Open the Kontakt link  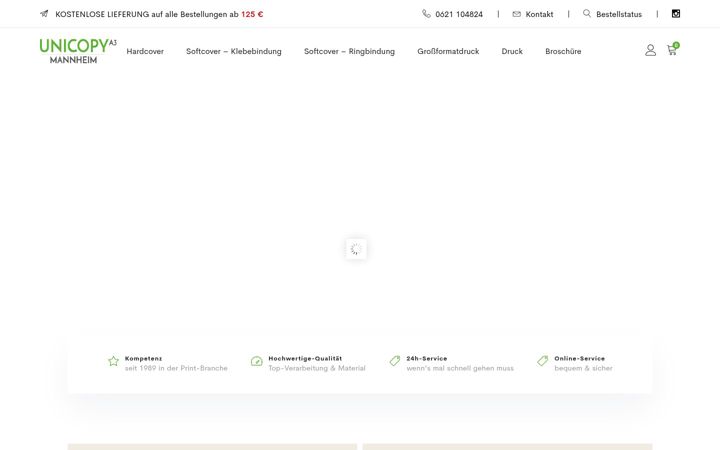tap(540, 14)
